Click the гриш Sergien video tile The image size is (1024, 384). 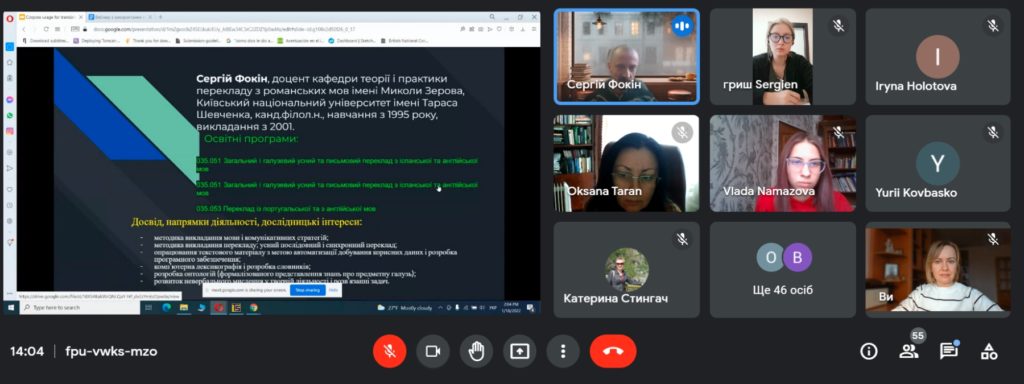tap(782, 56)
